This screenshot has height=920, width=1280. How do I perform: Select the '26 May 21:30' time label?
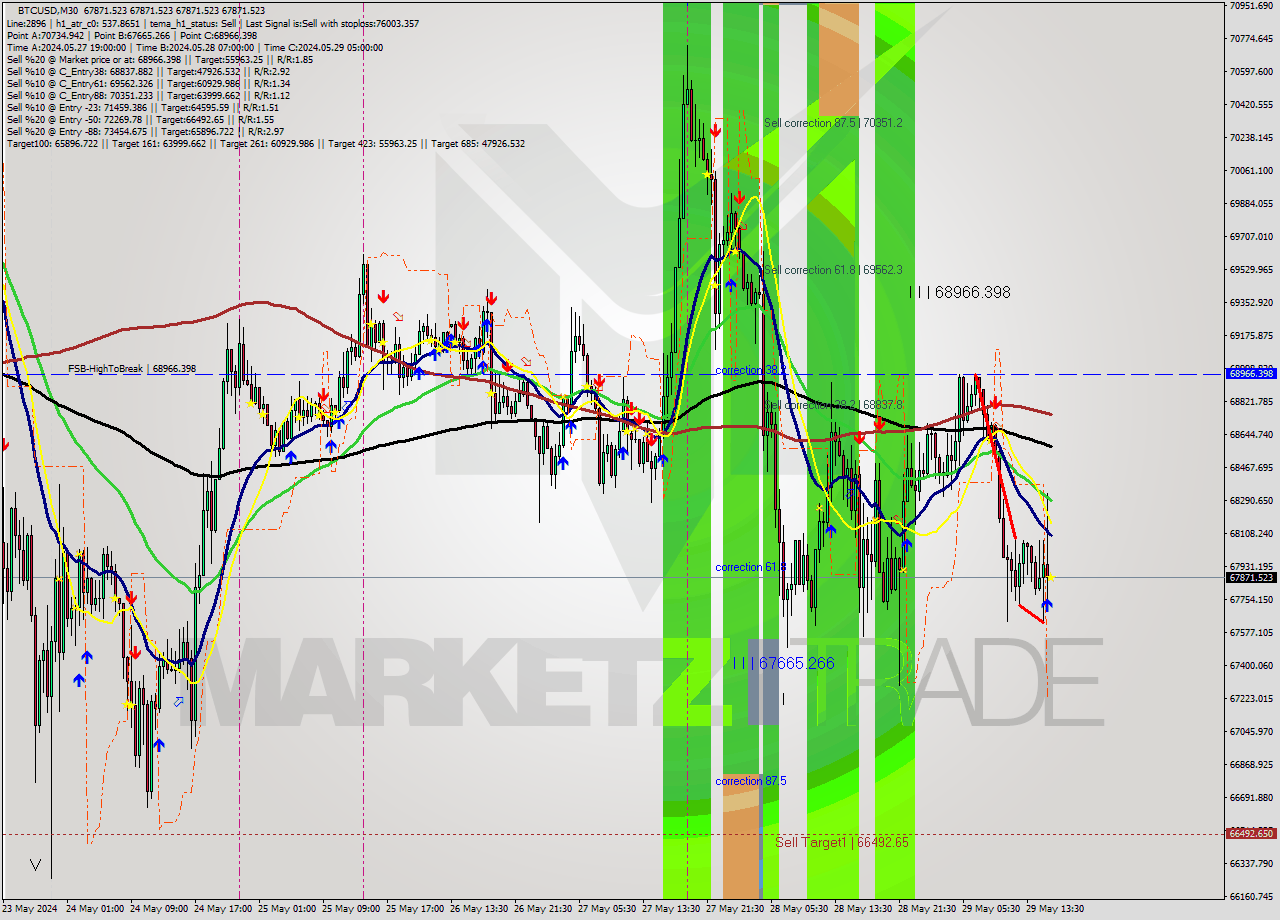[x=543, y=909]
